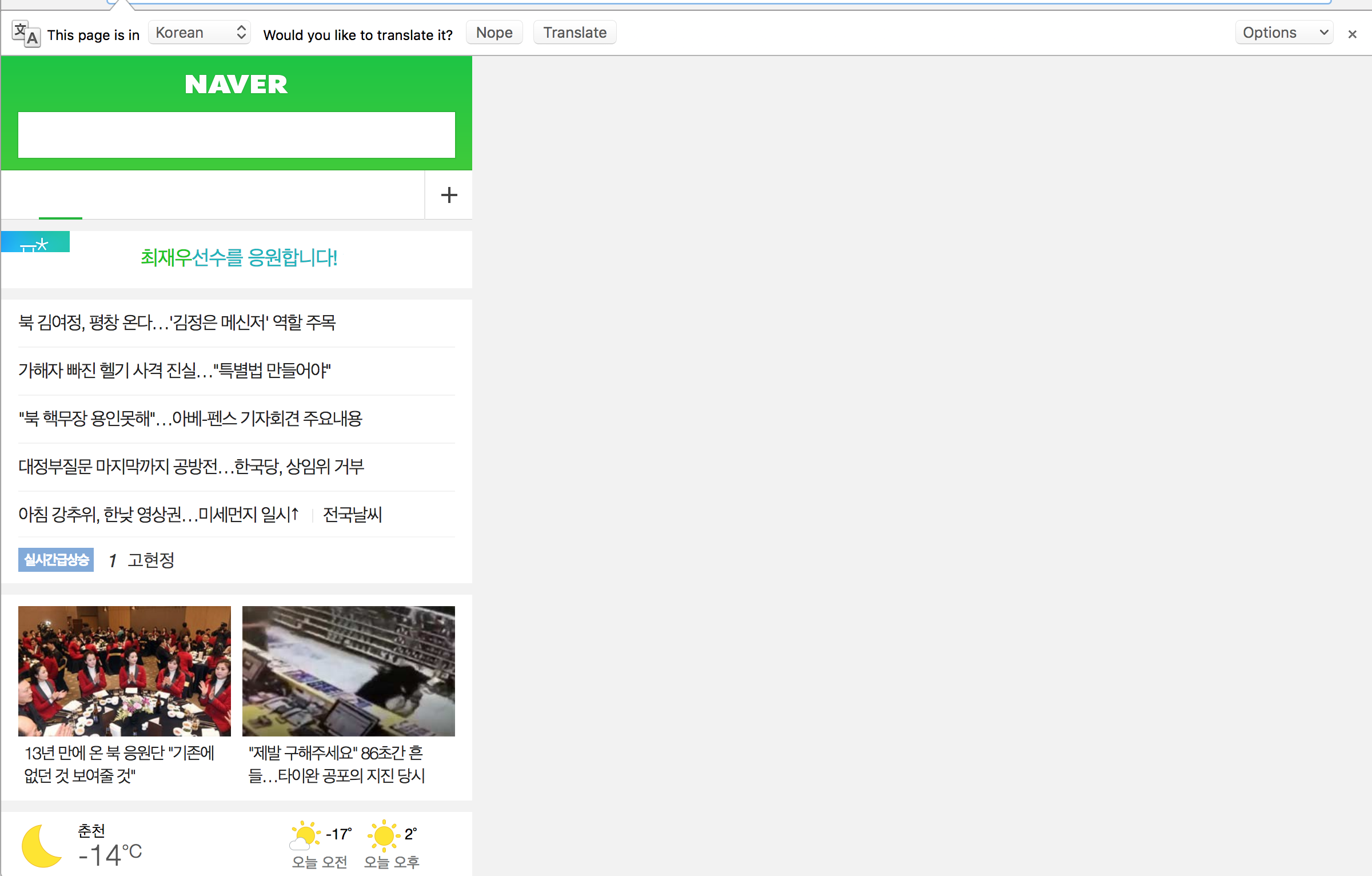Open the Korean language dropdown

[199, 33]
